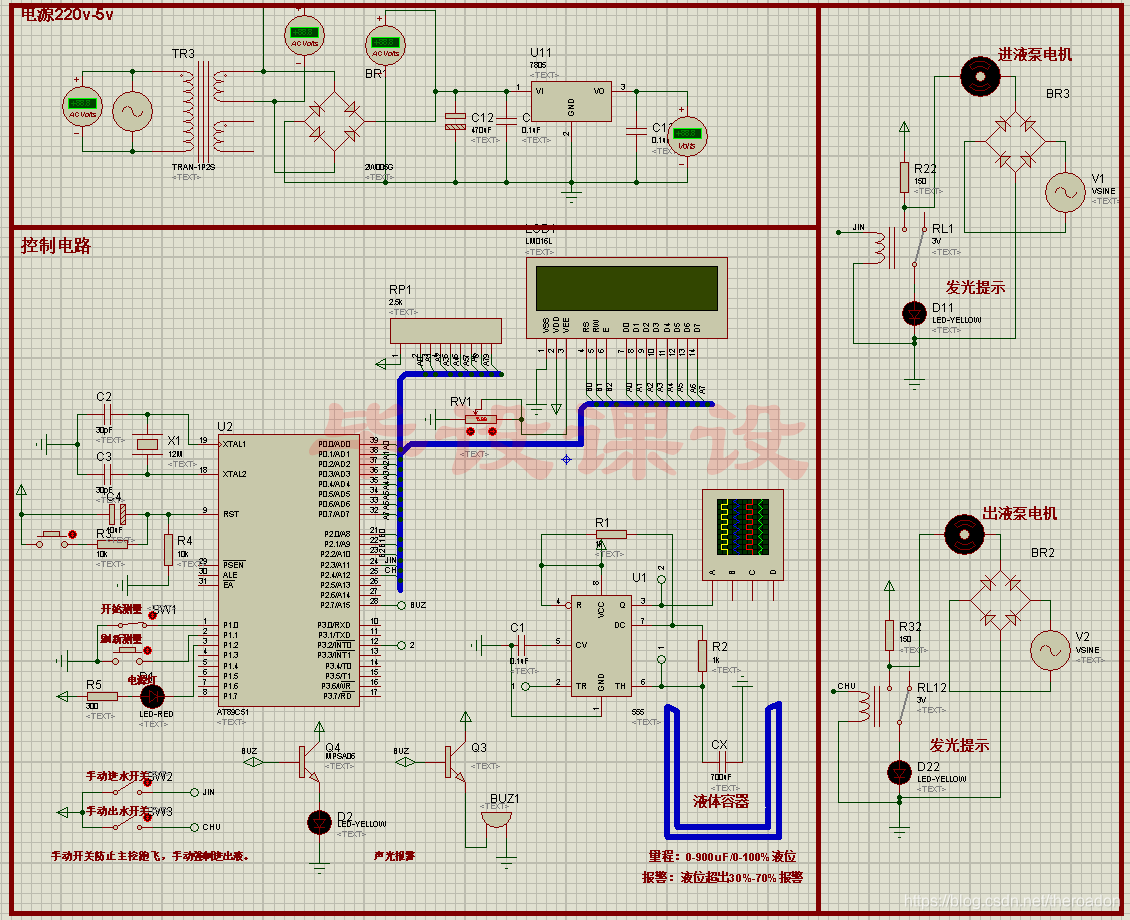Select the V1 VSINE source
The image size is (1130, 920).
[x=1065, y=192]
